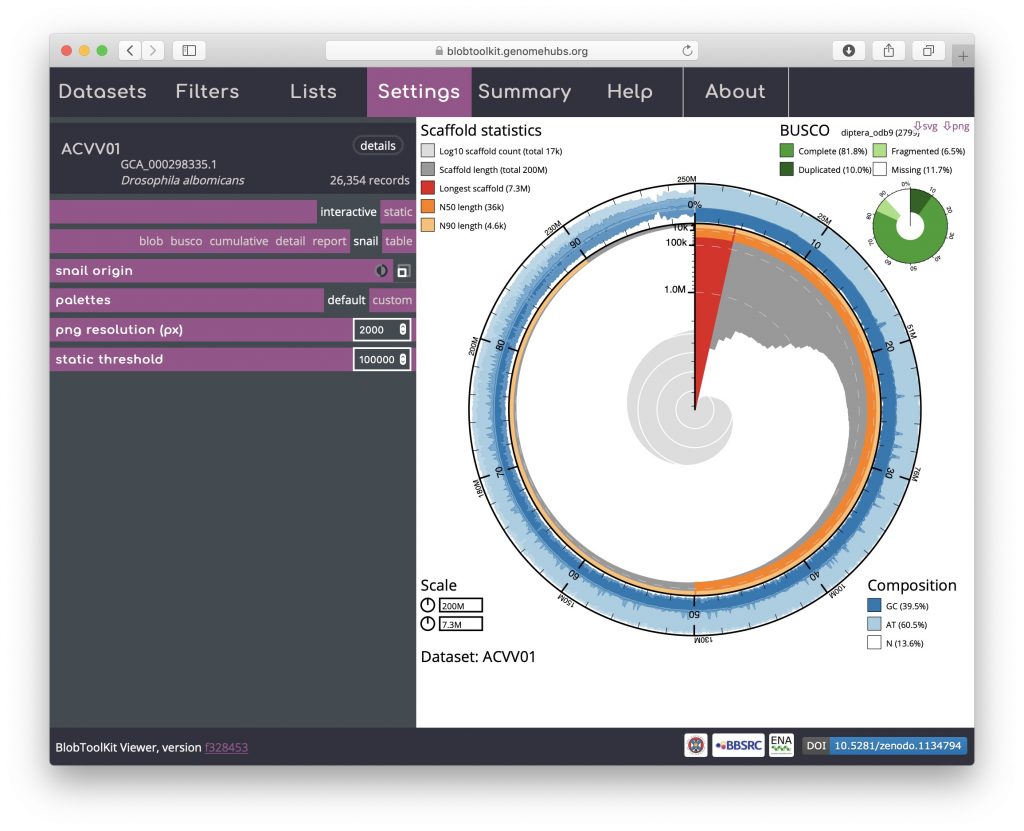The height and width of the screenshot is (831, 1024).
Task: Click the BBSRC logo in footer
Action: click(x=738, y=746)
